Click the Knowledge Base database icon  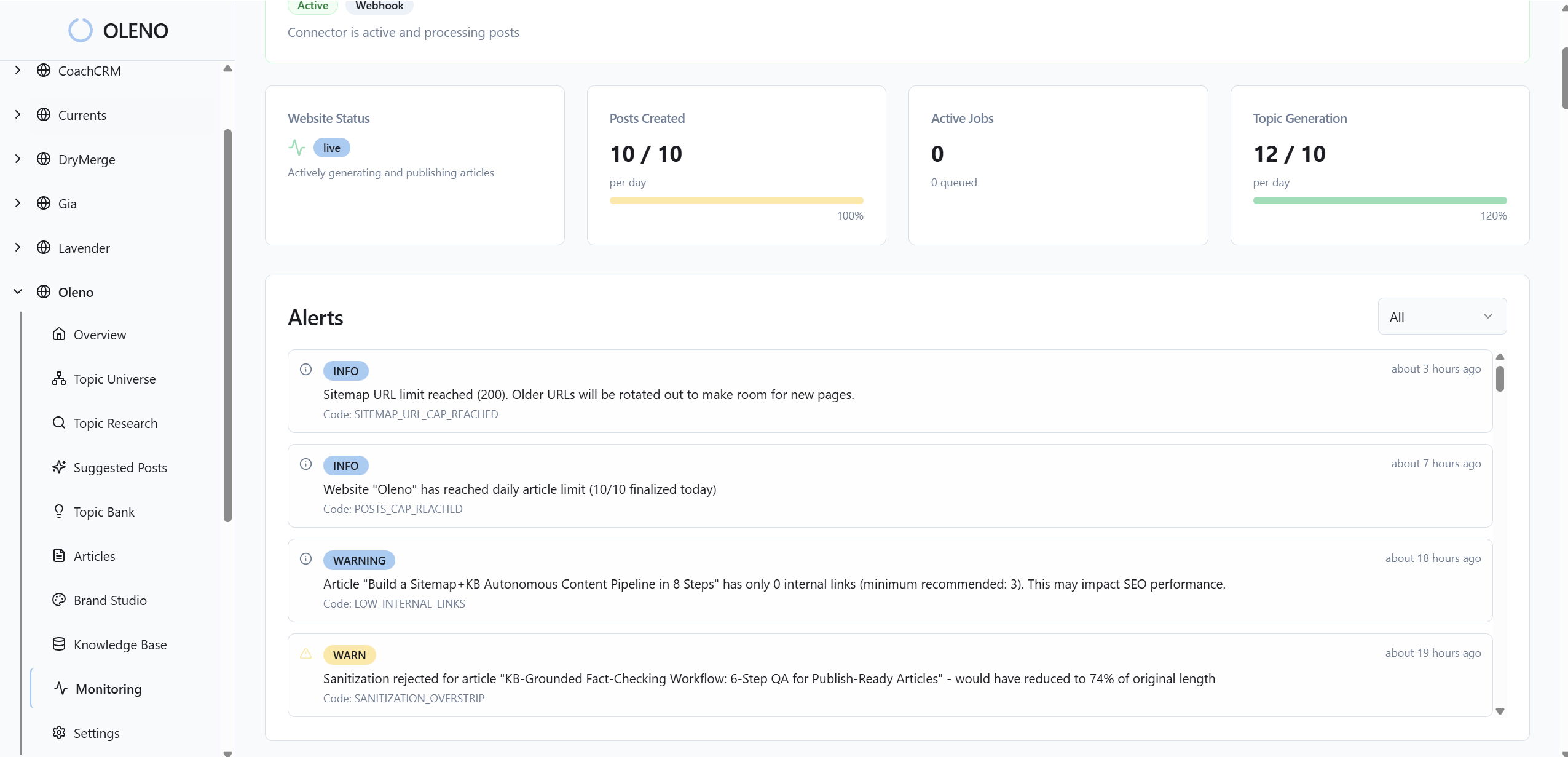tap(58, 644)
